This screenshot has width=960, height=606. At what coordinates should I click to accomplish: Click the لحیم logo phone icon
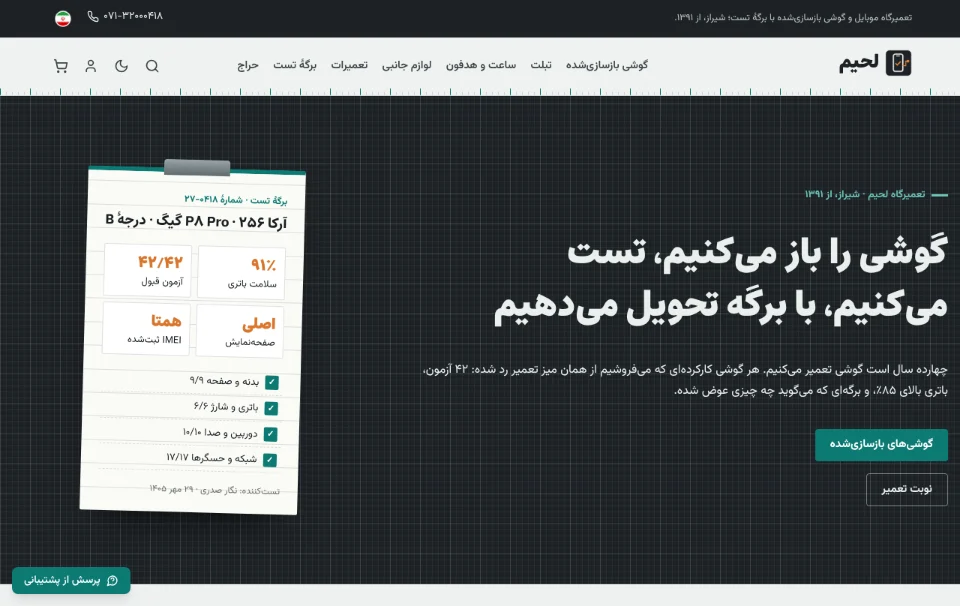click(898, 63)
